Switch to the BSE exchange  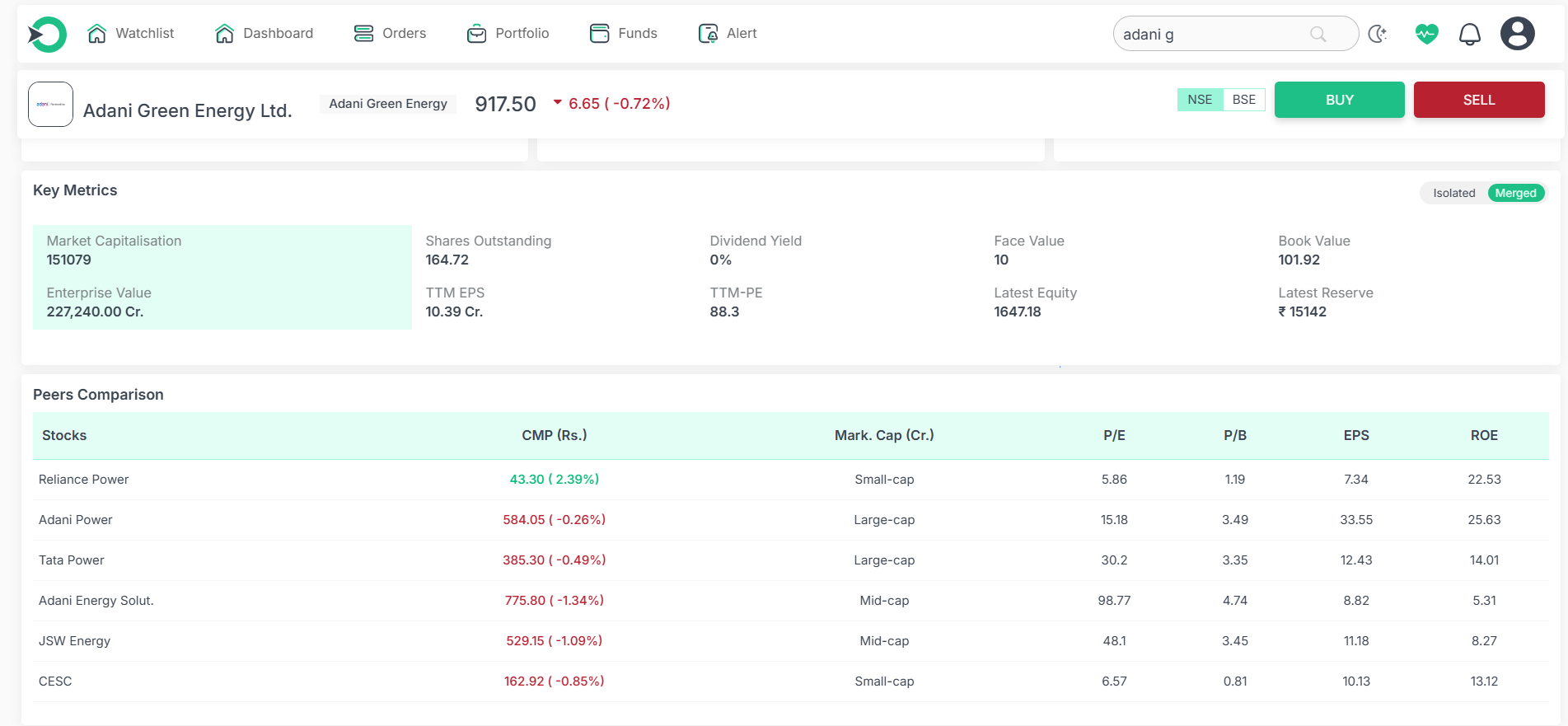click(1244, 100)
